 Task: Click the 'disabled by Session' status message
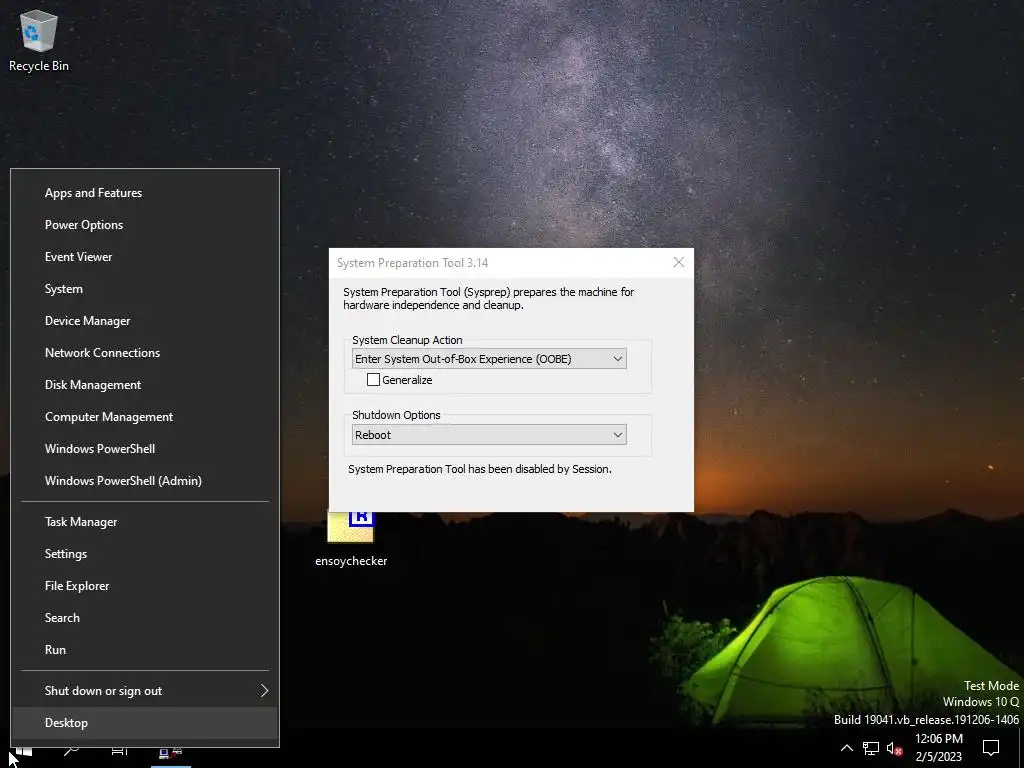[x=479, y=469]
